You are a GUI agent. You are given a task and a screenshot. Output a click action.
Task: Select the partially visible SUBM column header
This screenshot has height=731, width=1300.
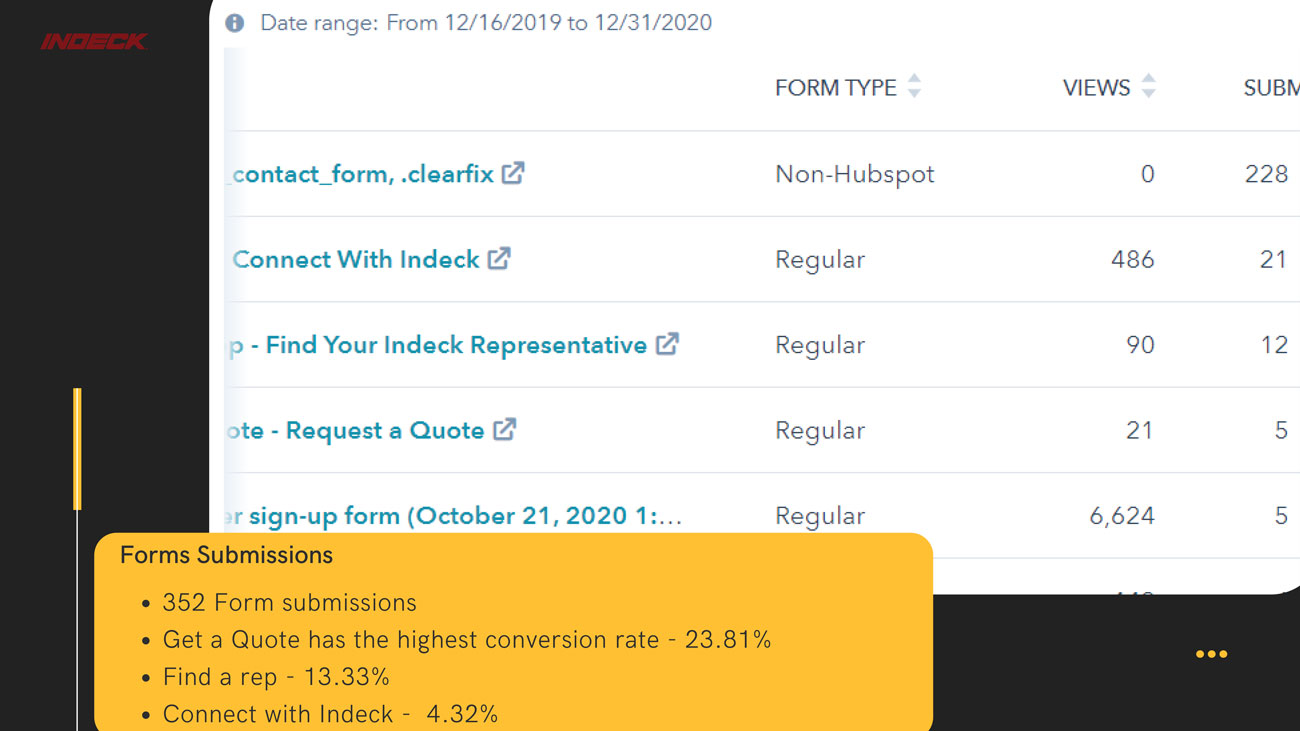coord(1270,88)
